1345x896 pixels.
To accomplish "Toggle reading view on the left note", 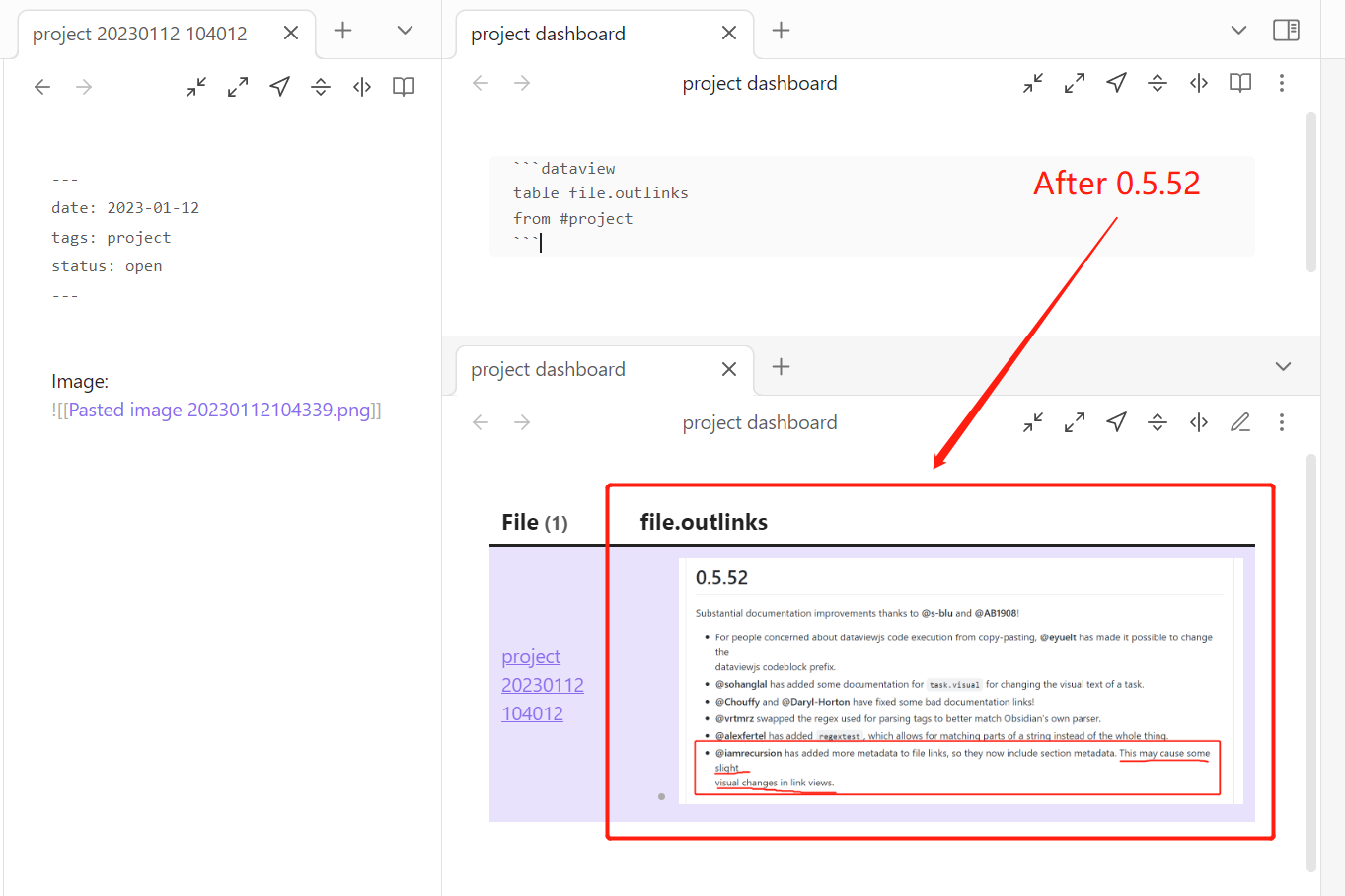I will pos(403,86).
